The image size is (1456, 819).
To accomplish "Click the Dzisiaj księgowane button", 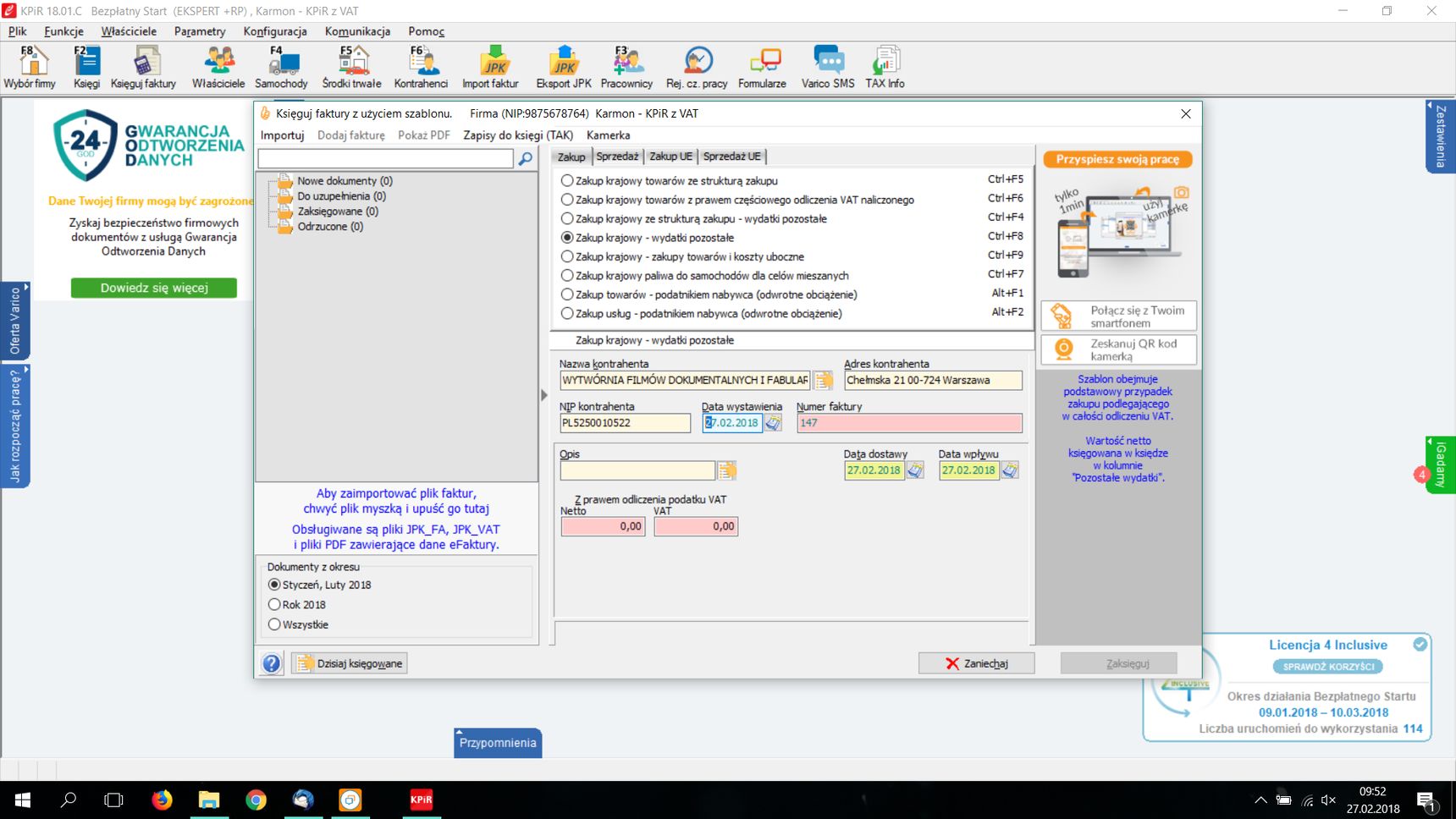I will point(350,663).
